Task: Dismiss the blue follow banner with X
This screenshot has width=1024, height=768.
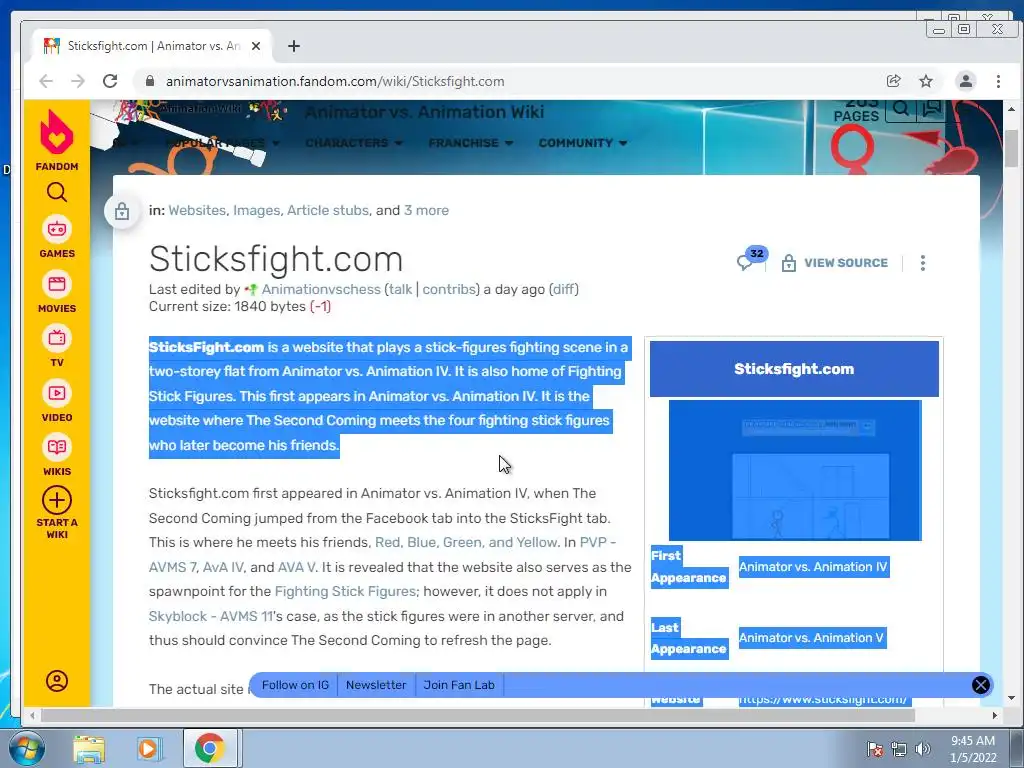Action: point(980,684)
